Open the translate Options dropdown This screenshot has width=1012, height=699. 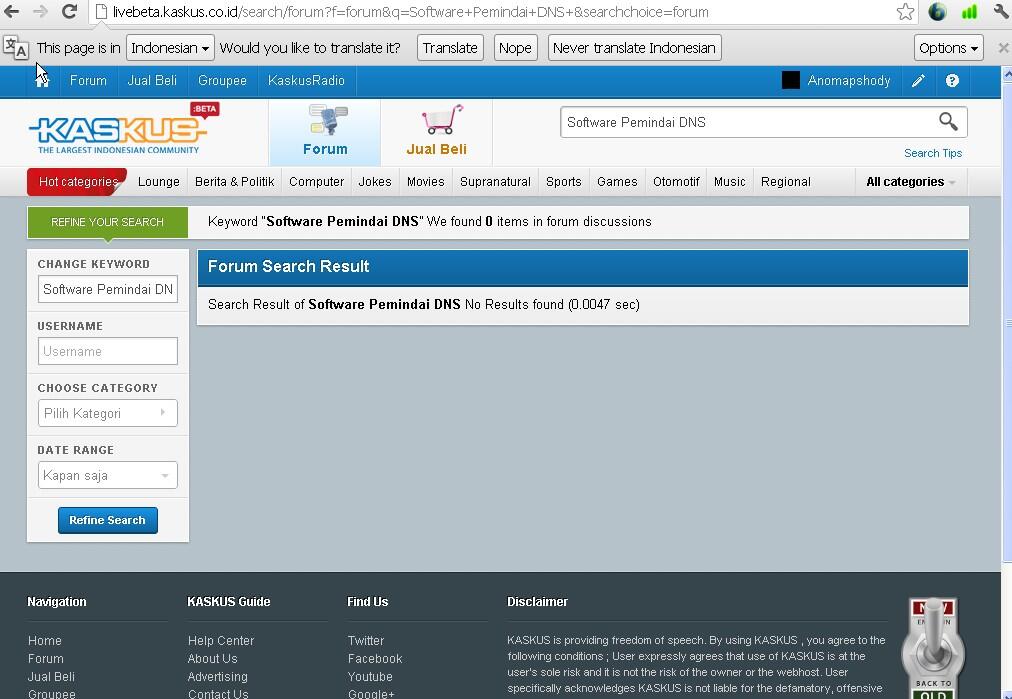click(948, 48)
